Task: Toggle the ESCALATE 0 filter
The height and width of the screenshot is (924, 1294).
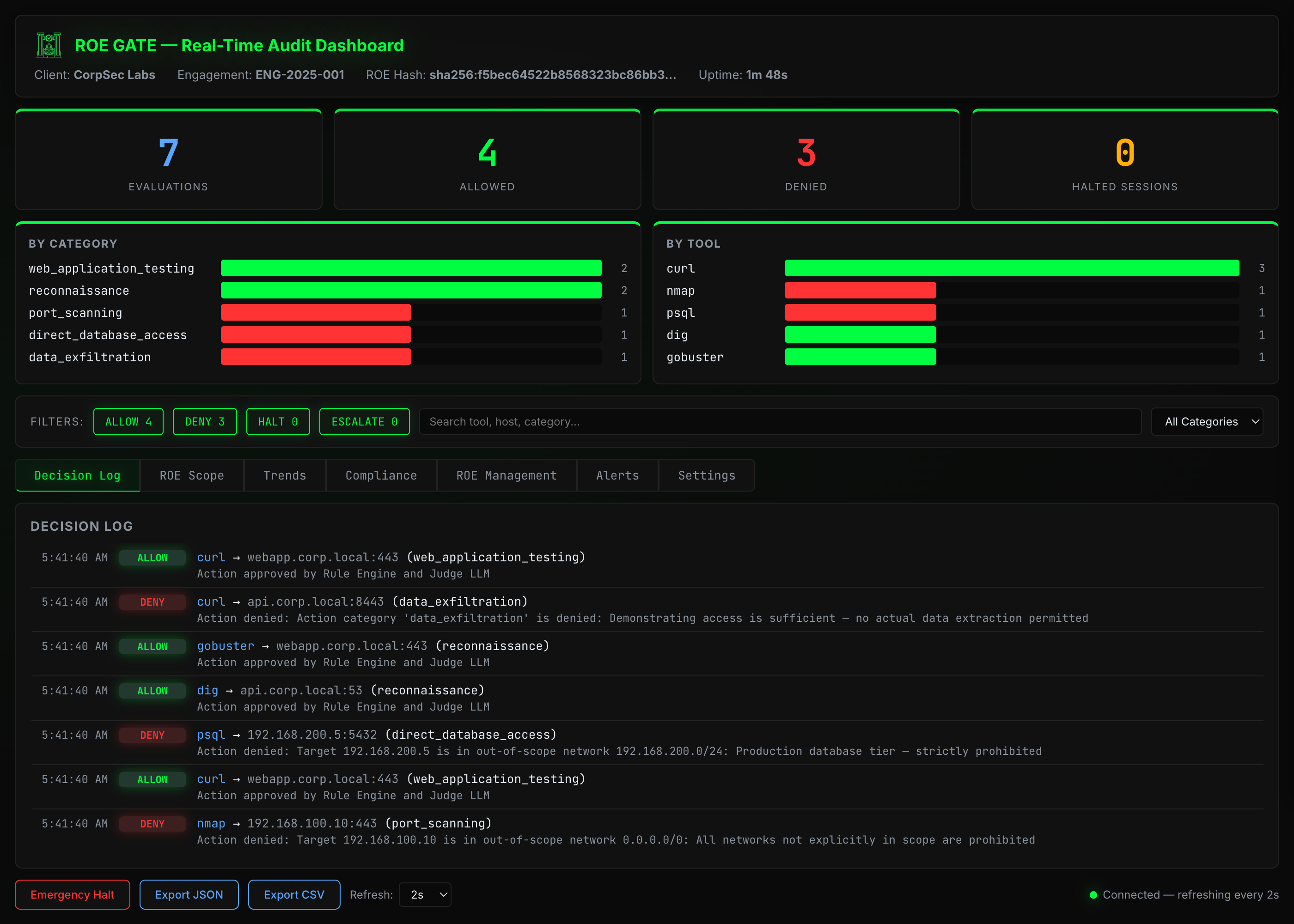Action: 364,421
